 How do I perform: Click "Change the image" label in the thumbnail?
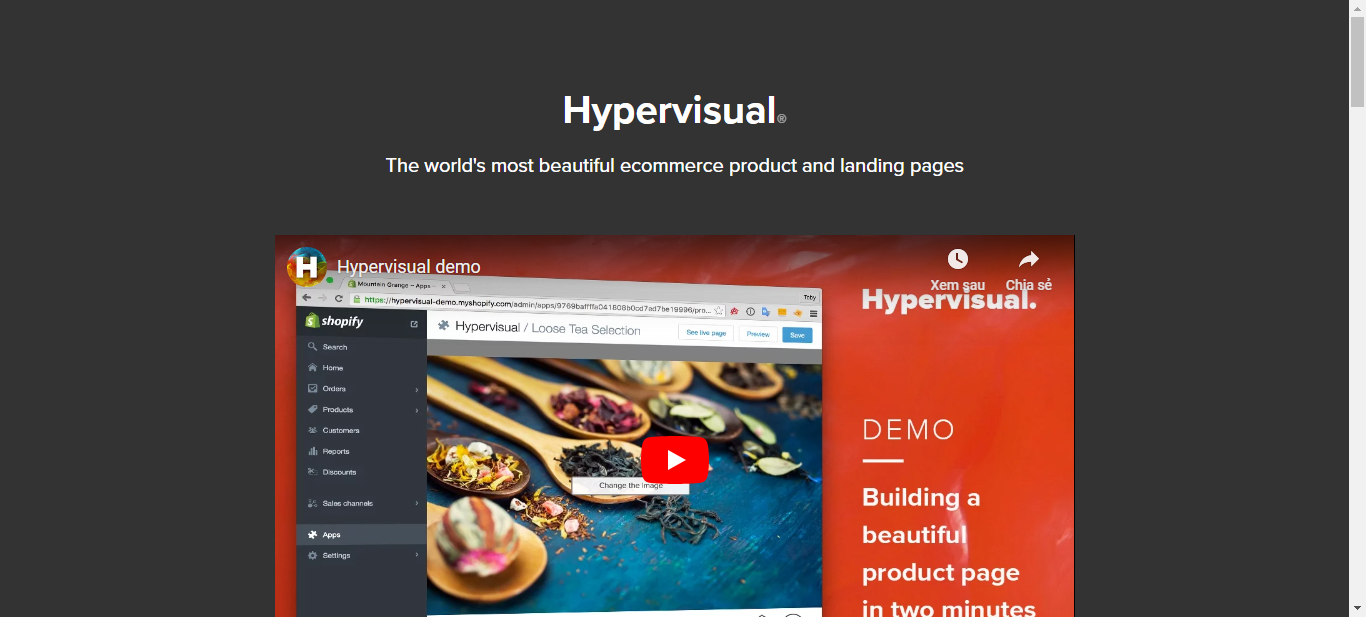[x=631, y=485]
